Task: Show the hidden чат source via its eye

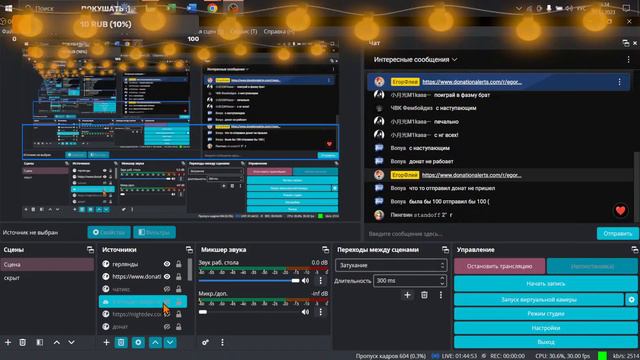Action: coord(167,289)
